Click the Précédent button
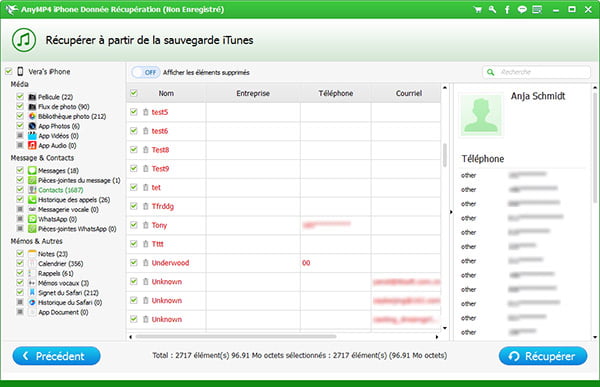 coord(57,356)
